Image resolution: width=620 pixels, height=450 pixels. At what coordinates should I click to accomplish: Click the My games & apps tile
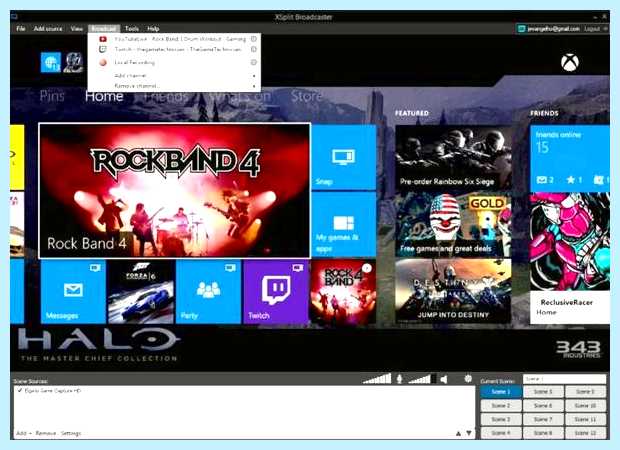point(344,225)
